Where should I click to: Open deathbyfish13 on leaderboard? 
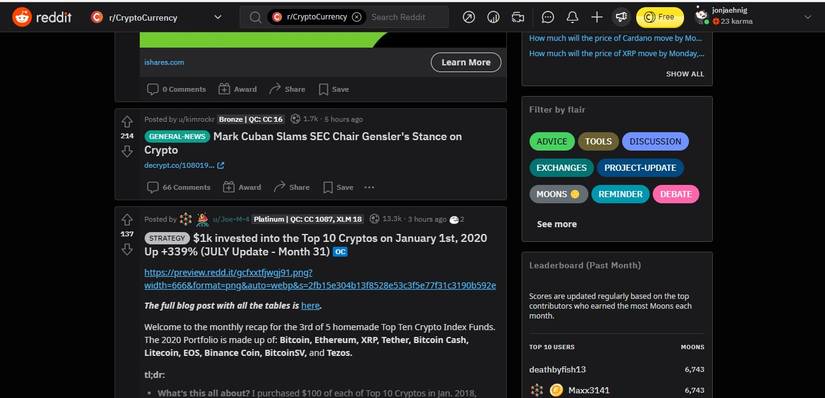557,369
